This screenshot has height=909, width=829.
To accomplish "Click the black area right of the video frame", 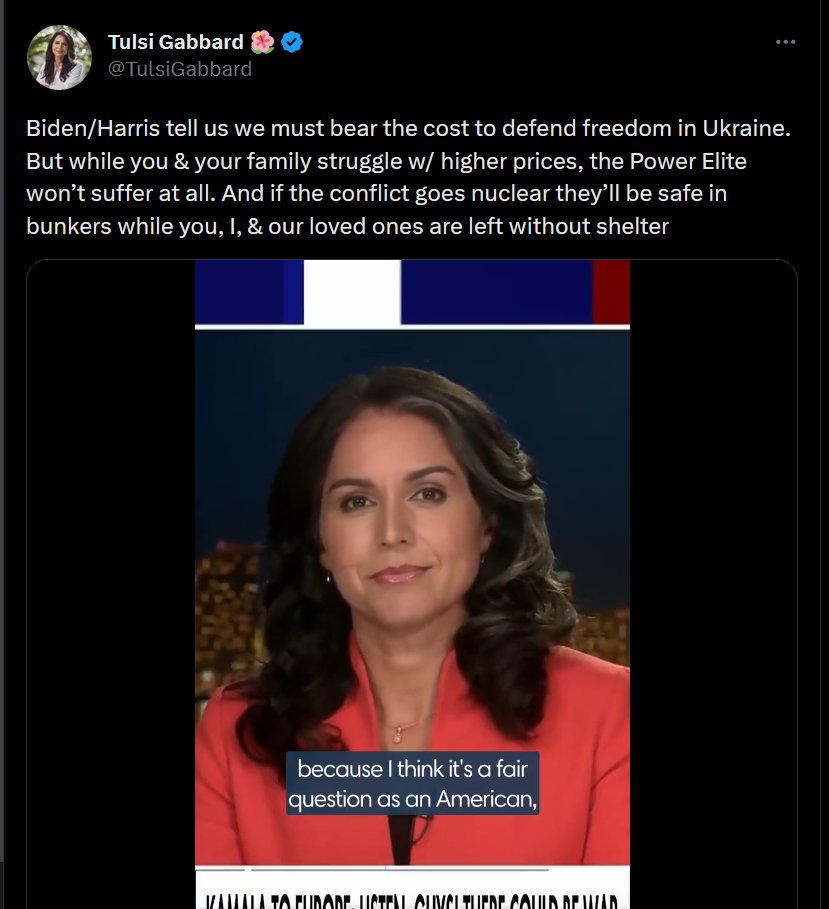I will pyautogui.click(x=713, y=584).
